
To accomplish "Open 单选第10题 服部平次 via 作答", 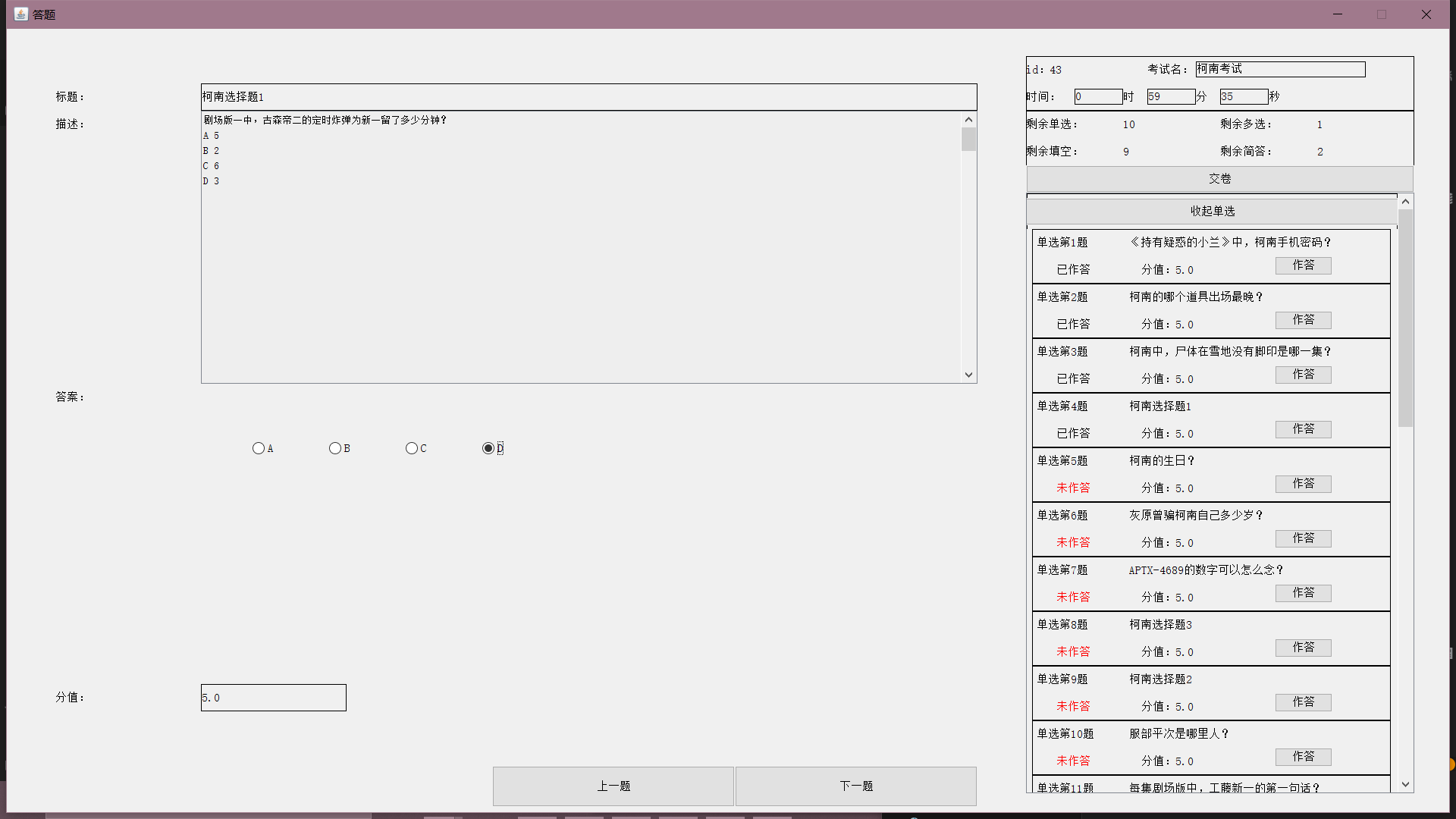I will (1303, 757).
